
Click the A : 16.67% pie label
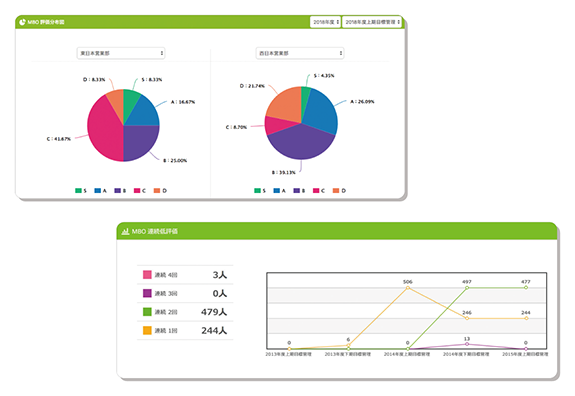click(x=183, y=102)
